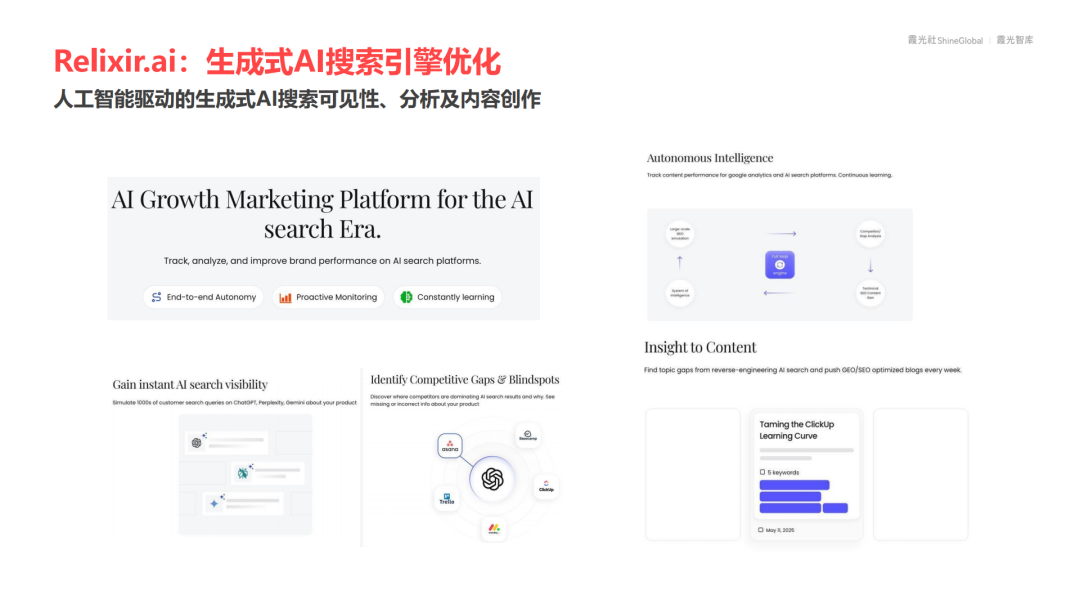
Task: Open the Taming the ClickUp Learning Curve card
Action: (807, 475)
